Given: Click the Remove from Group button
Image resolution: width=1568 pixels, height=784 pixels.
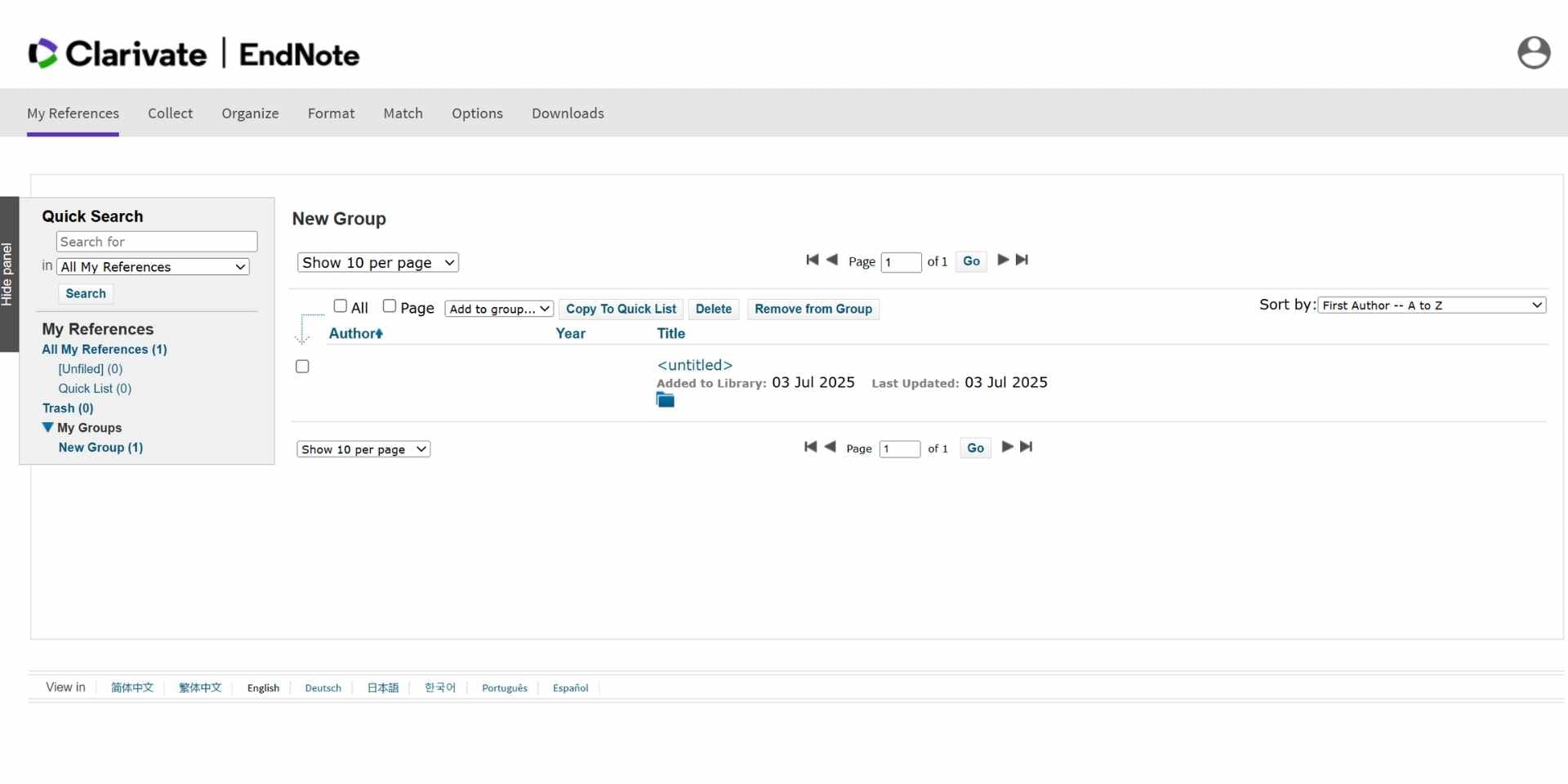Looking at the screenshot, I should coord(813,309).
